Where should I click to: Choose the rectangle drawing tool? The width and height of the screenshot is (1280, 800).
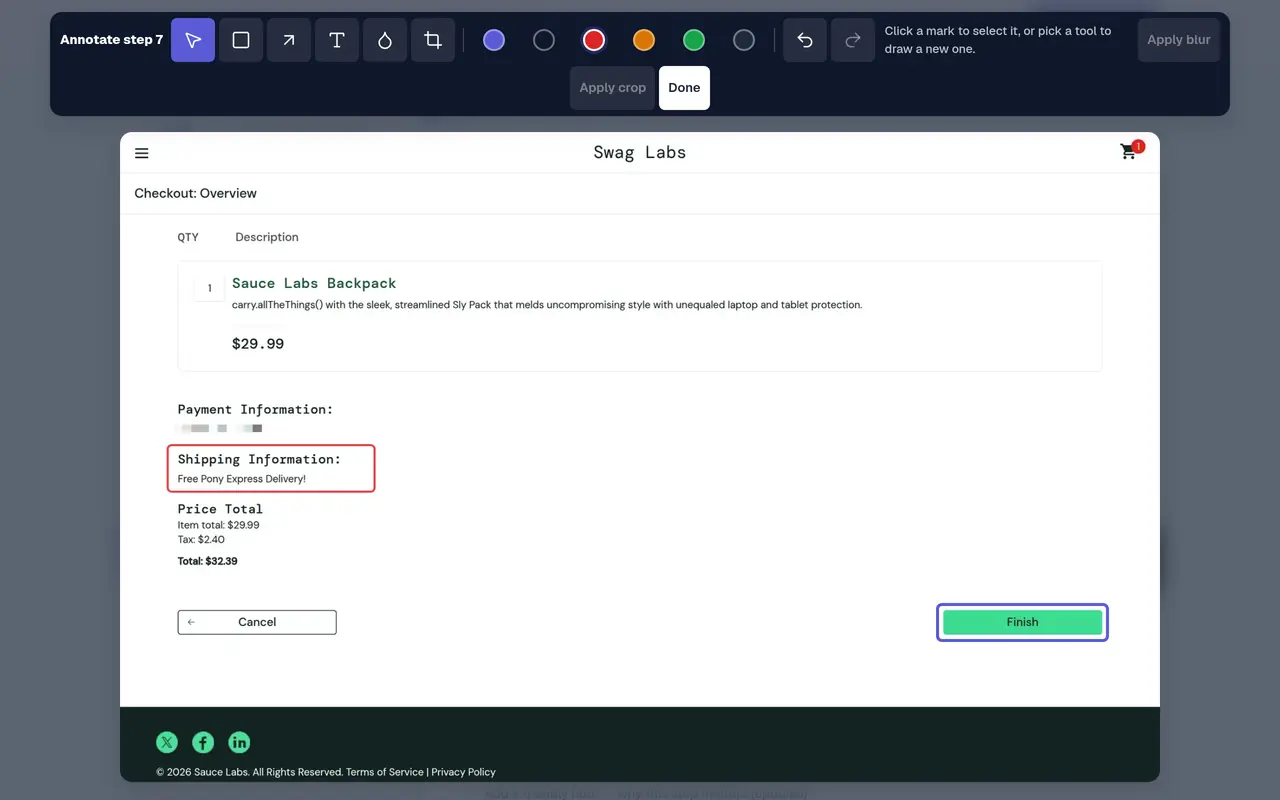point(241,40)
